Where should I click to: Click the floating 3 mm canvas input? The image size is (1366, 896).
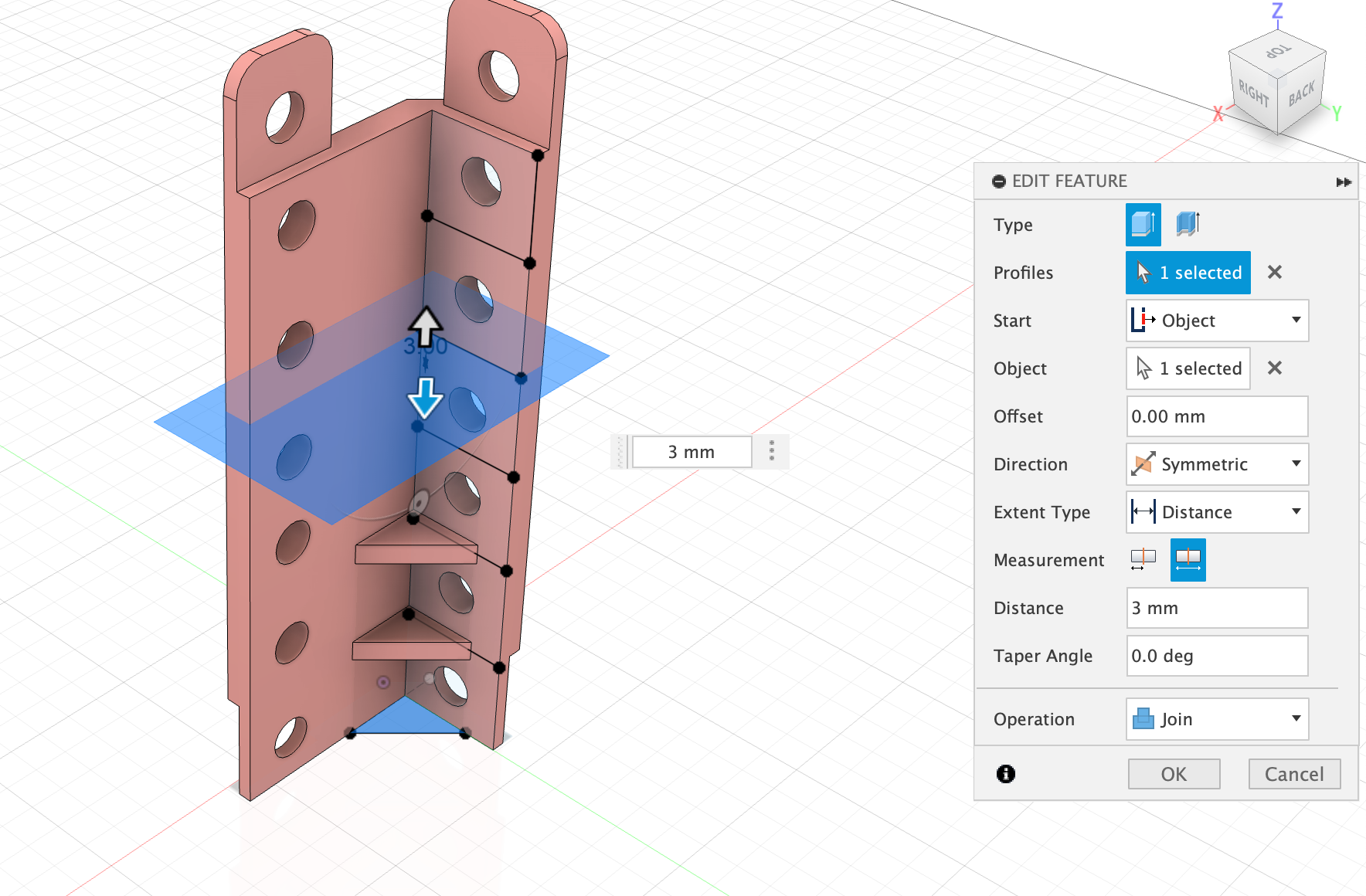[691, 452]
